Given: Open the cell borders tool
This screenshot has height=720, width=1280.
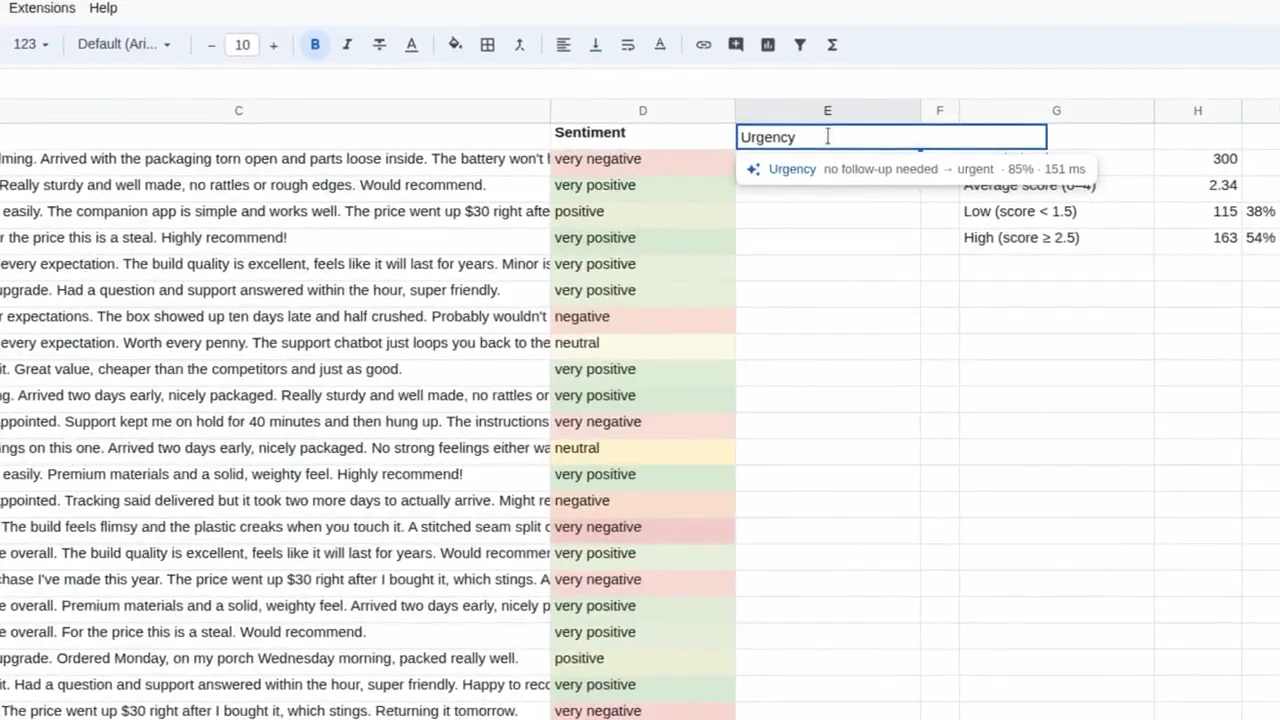Looking at the screenshot, I should (487, 44).
